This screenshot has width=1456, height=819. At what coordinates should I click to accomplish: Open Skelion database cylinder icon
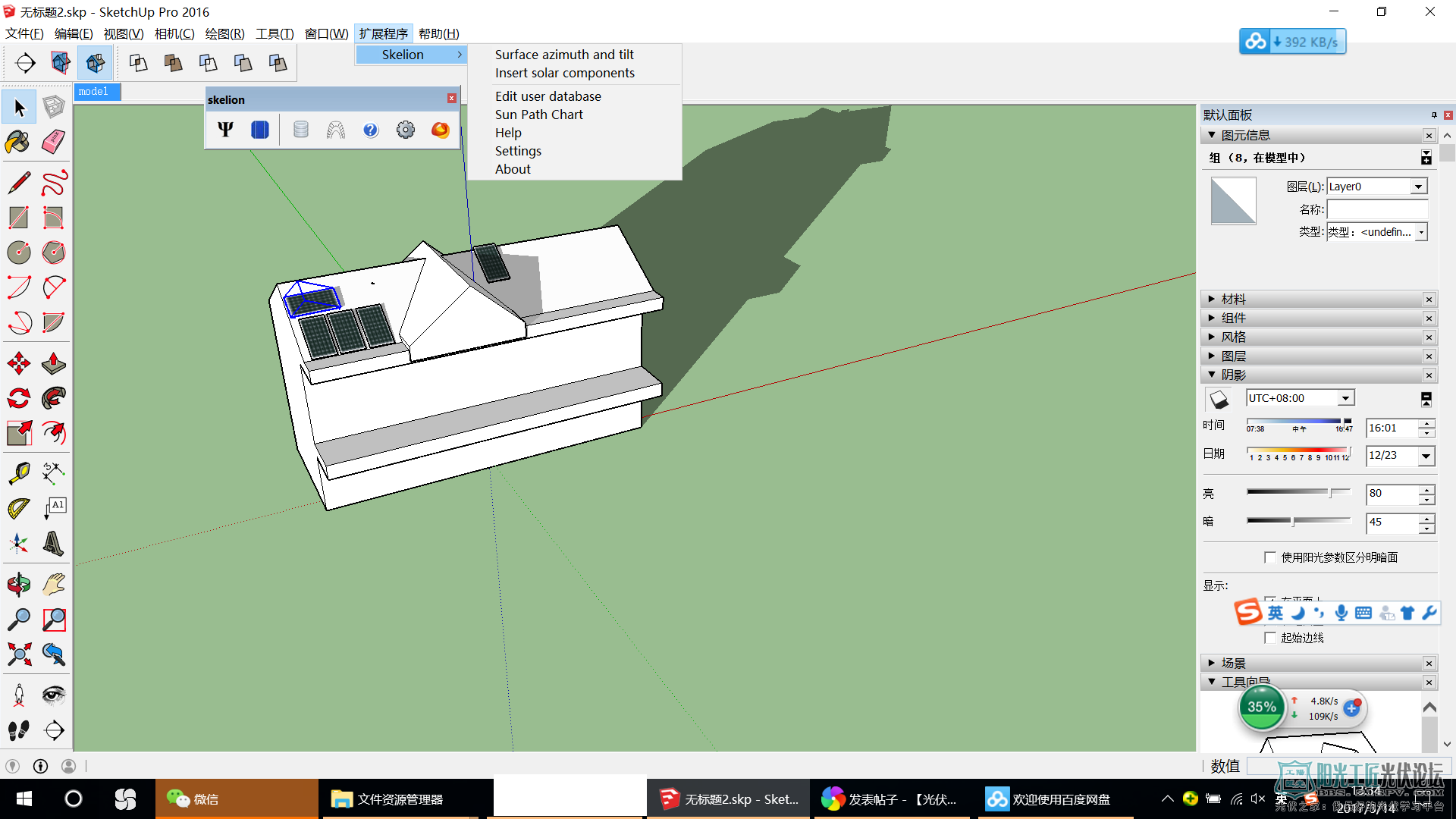(x=301, y=130)
